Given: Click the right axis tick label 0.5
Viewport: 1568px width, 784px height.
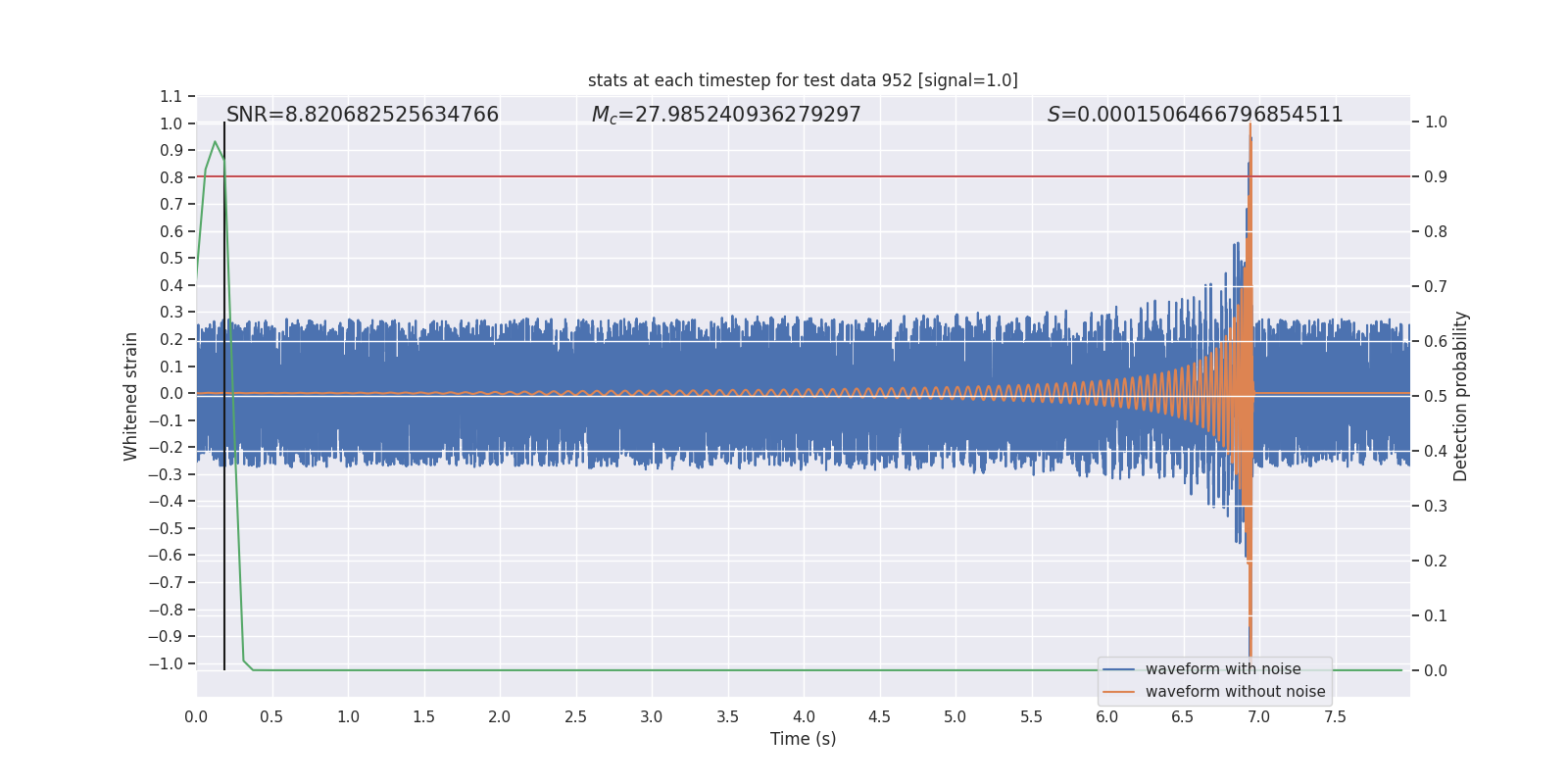Looking at the screenshot, I should tap(1436, 397).
